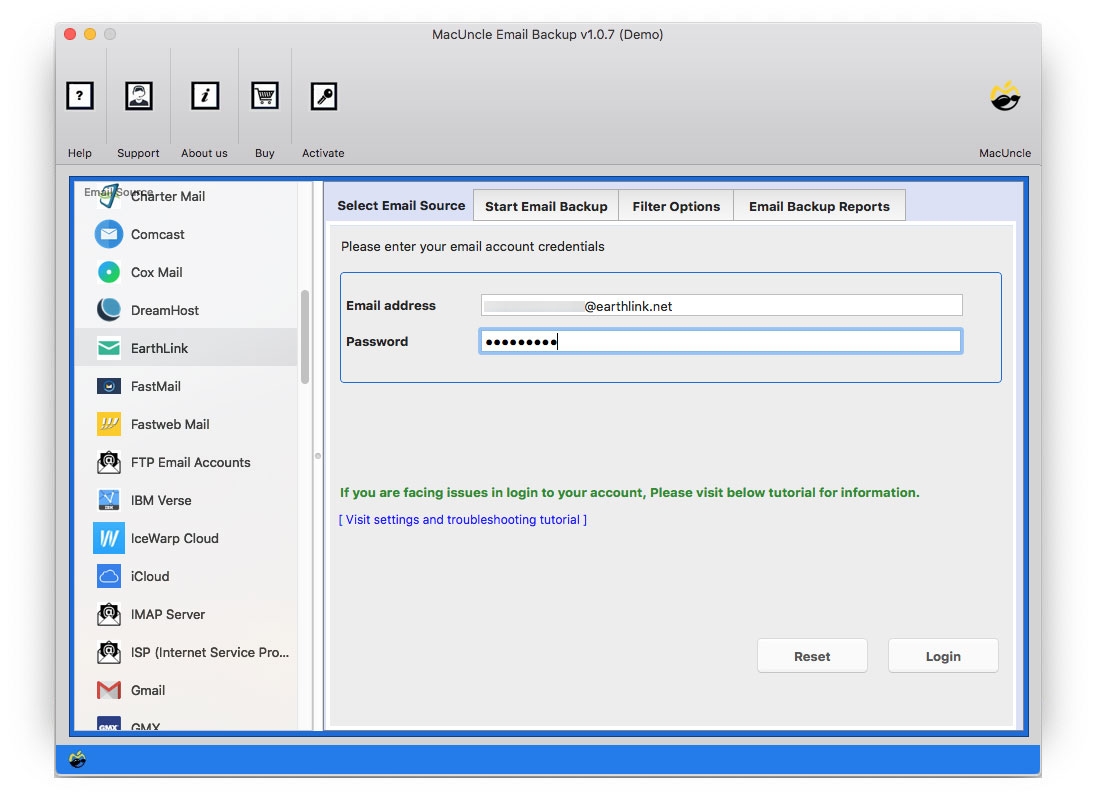Image resolution: width=1096 pixels, height=799 pixels.
Task: Switch to the Start Email Backup tab
Action: [x=545, y=206]
